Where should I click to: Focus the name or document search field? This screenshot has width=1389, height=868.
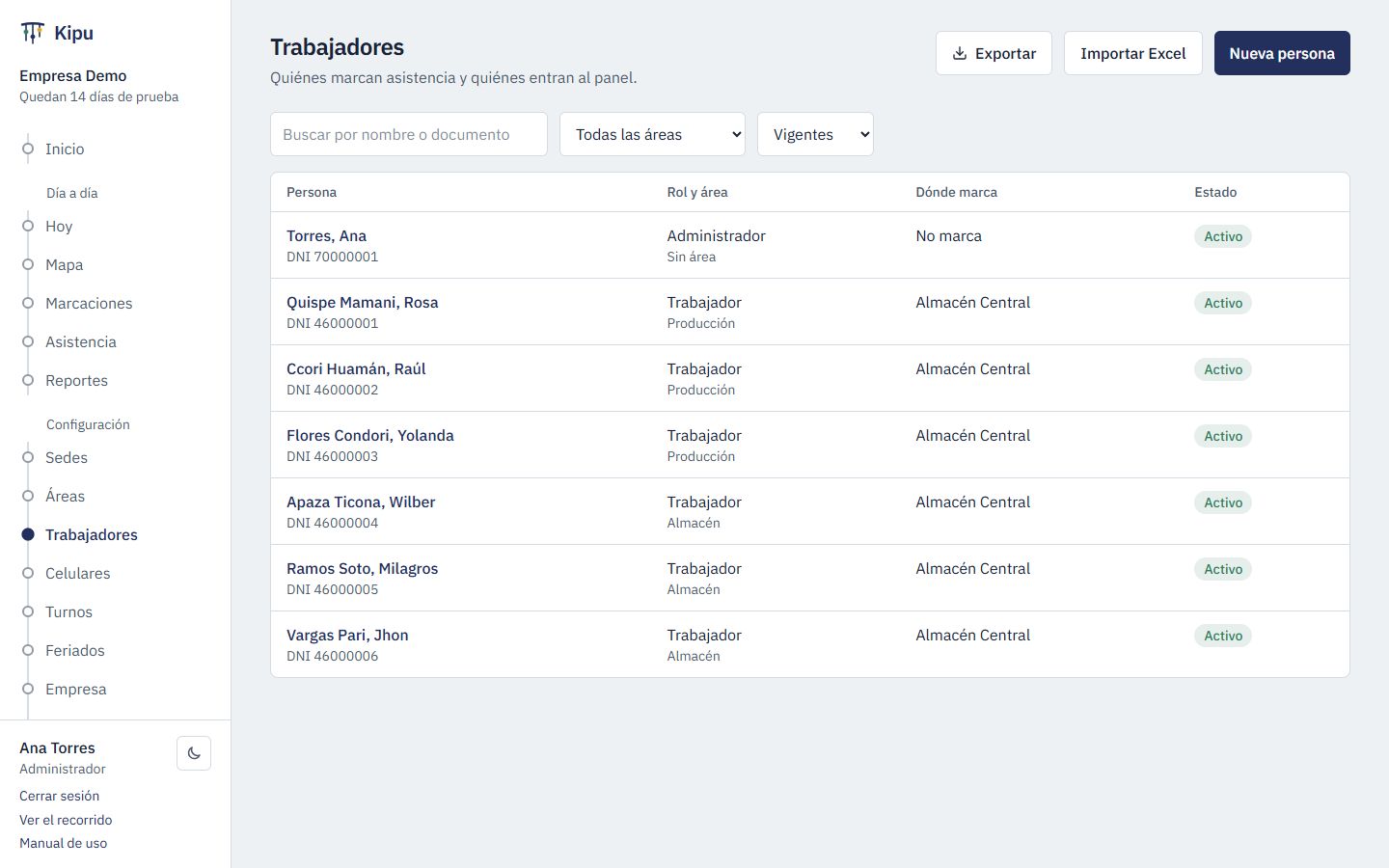409,134
